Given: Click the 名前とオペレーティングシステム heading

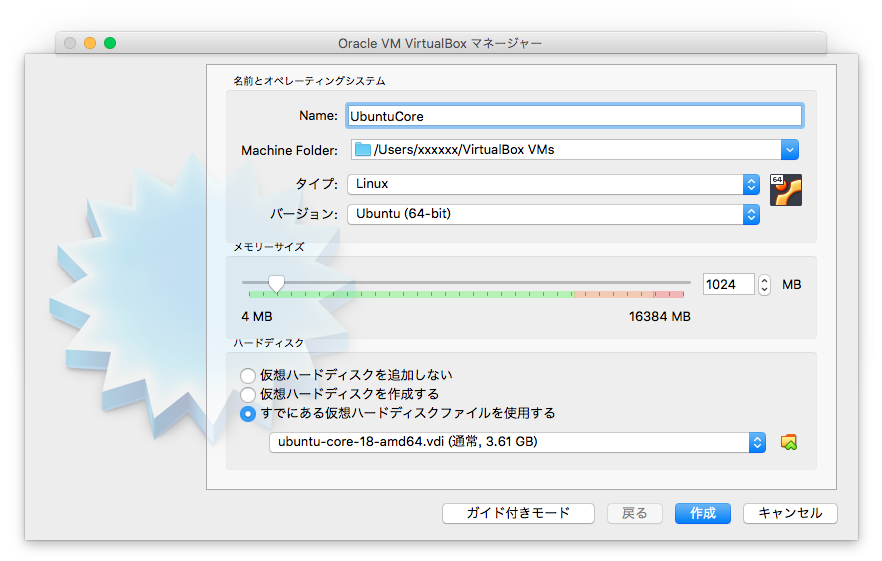Looking at the screenshot, I should pyautogui.click(x=309, y=81).
